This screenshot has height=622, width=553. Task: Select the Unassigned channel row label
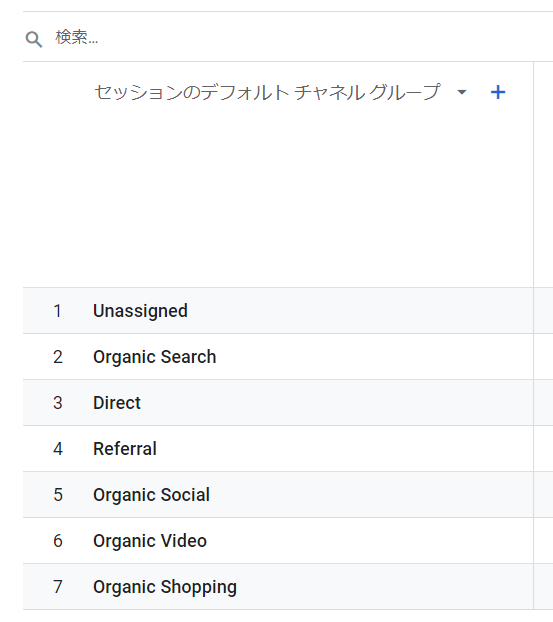(140, 311)
